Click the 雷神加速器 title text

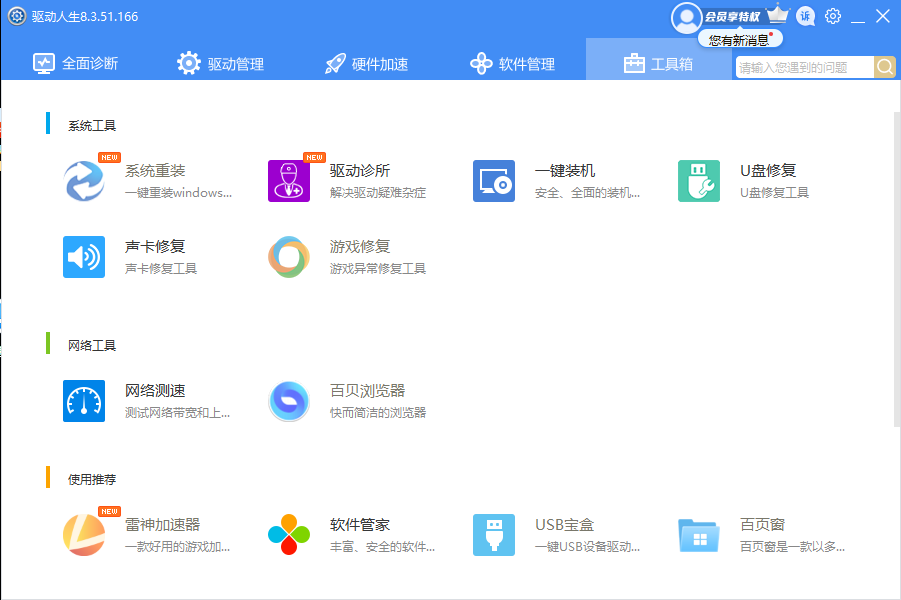pos(163,525)
